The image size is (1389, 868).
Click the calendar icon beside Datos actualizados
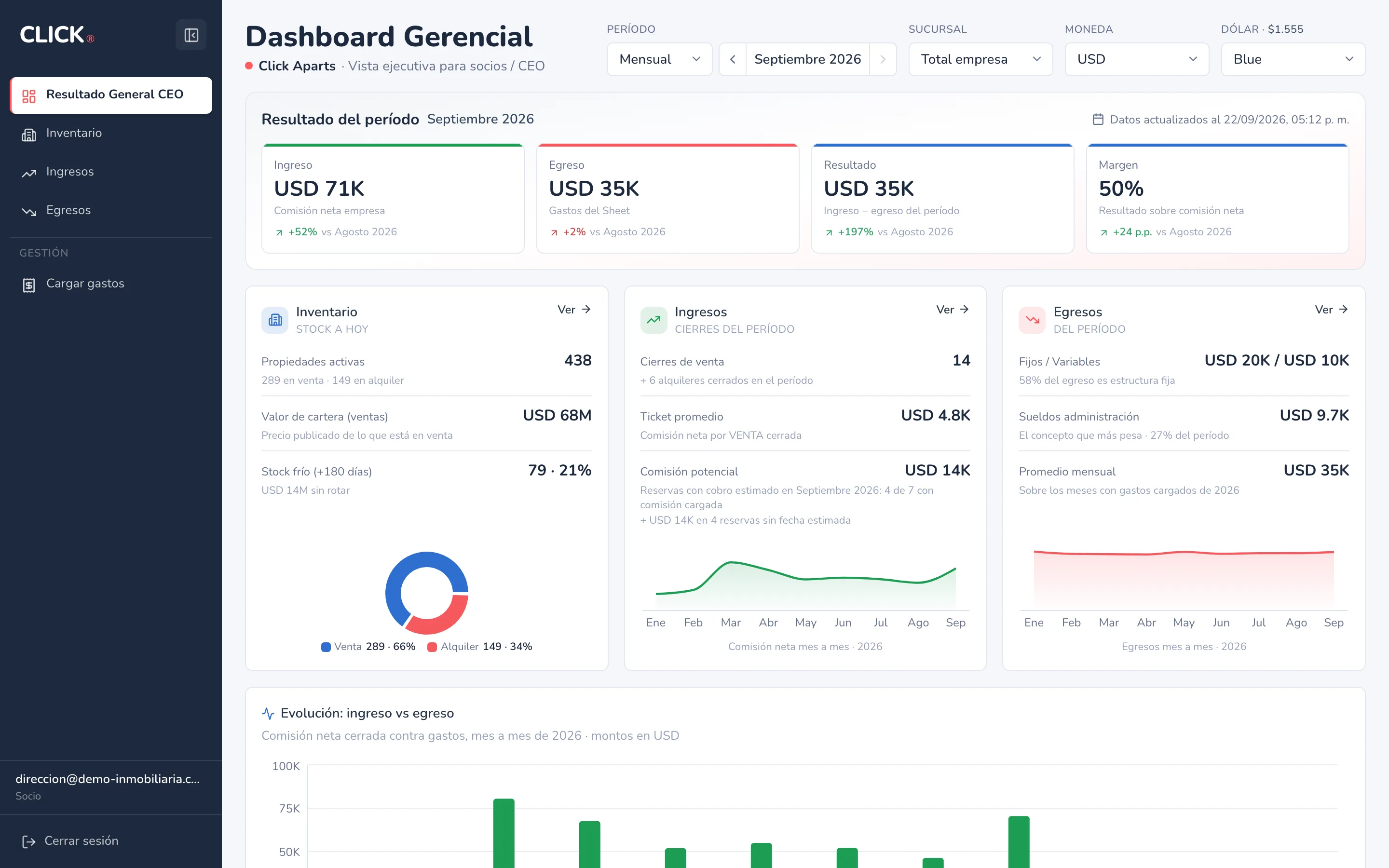pyautogui.click(x=1098, y=120)
